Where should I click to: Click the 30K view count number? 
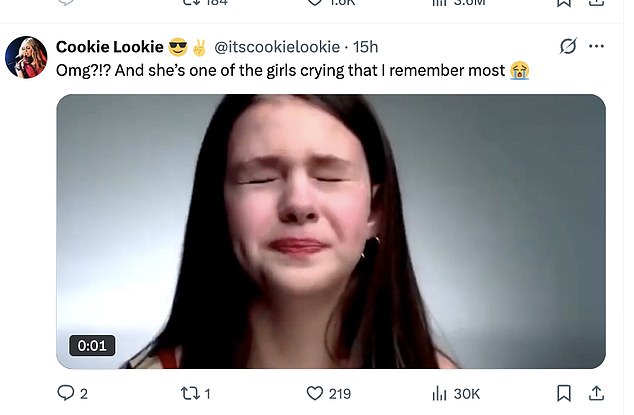tap(467, 393)
